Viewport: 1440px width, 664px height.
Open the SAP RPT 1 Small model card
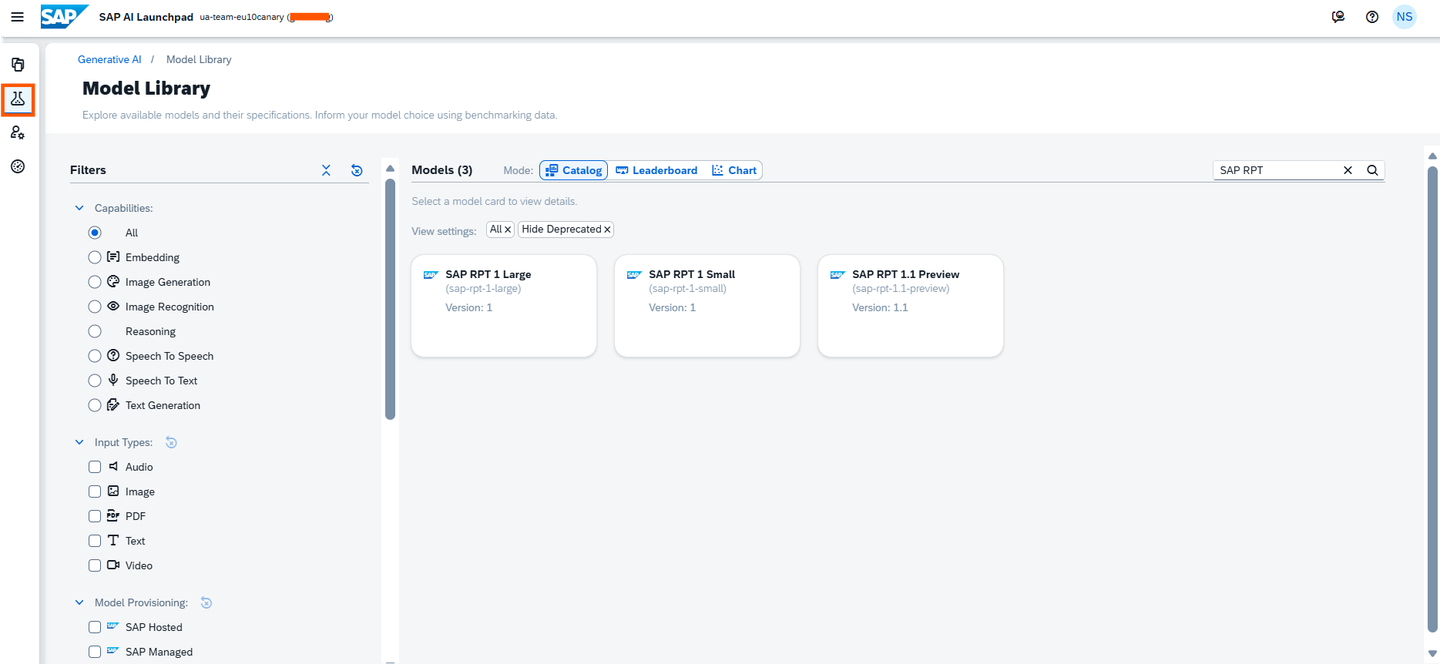[707, 305]
